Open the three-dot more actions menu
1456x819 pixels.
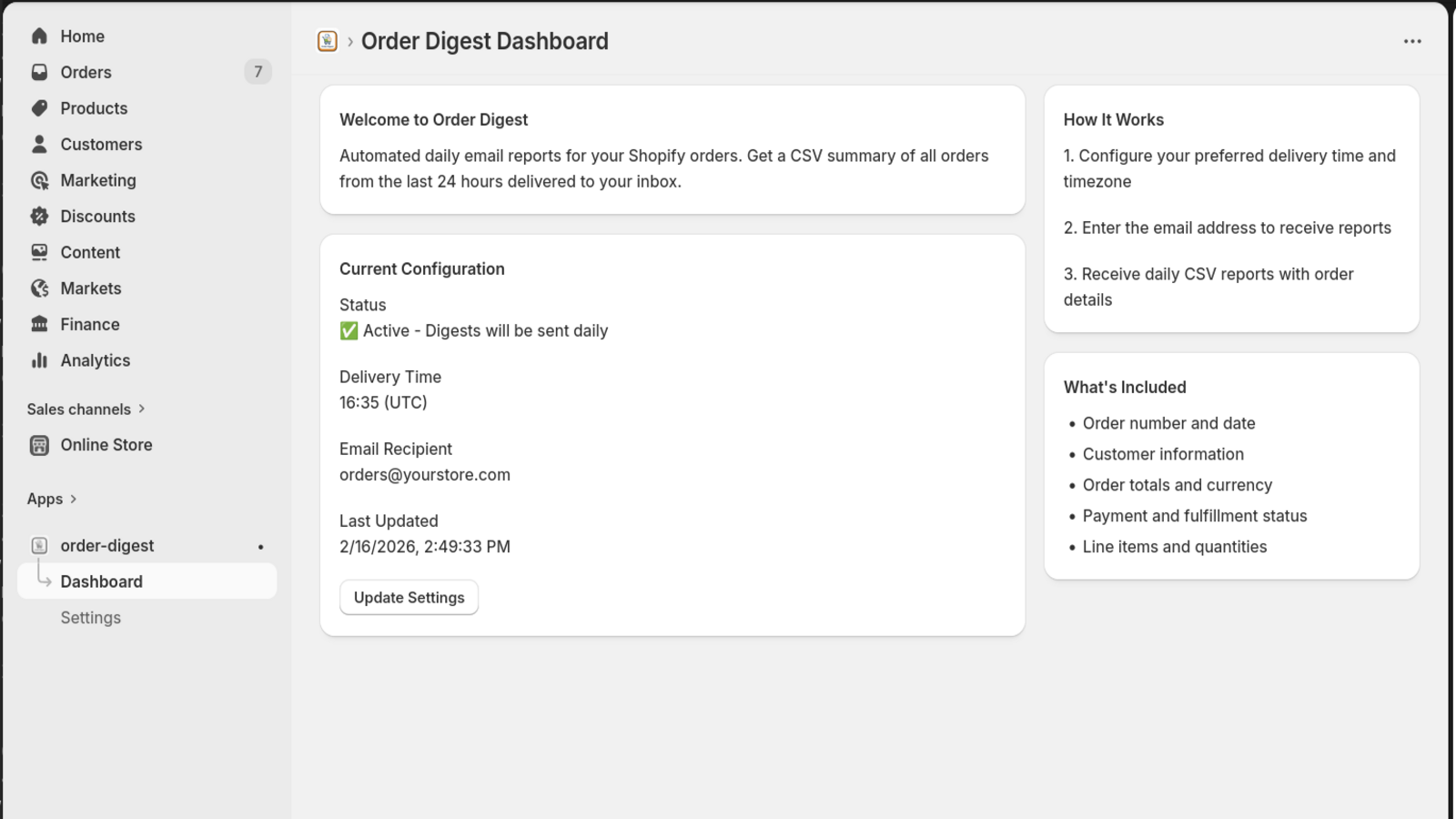(1412, 41)
